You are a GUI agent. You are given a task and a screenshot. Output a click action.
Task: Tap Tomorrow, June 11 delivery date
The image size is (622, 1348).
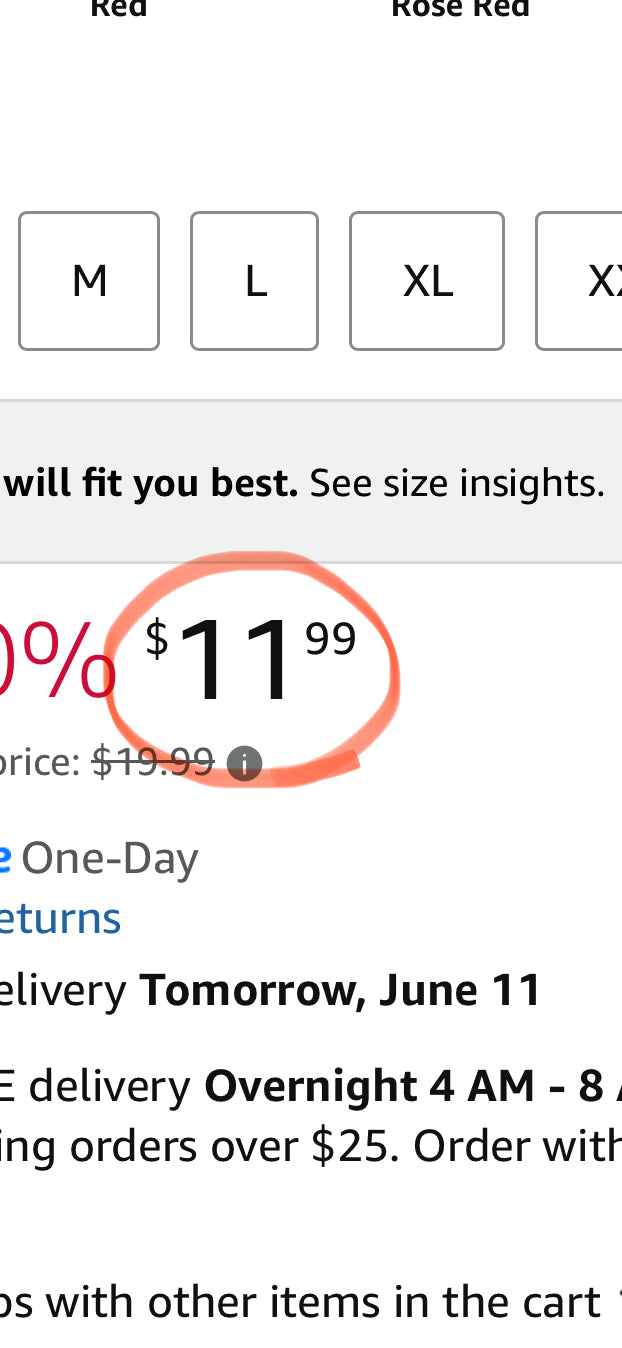(341, 990)
